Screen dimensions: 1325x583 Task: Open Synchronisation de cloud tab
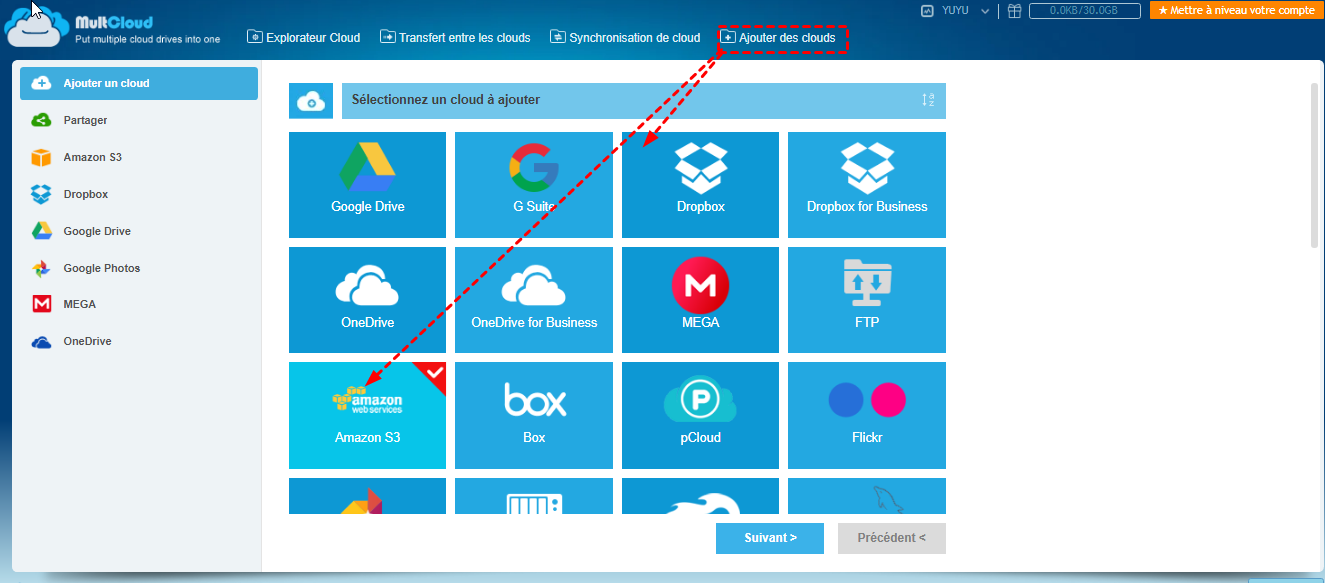pyautogui.click(x=625, y=37)
